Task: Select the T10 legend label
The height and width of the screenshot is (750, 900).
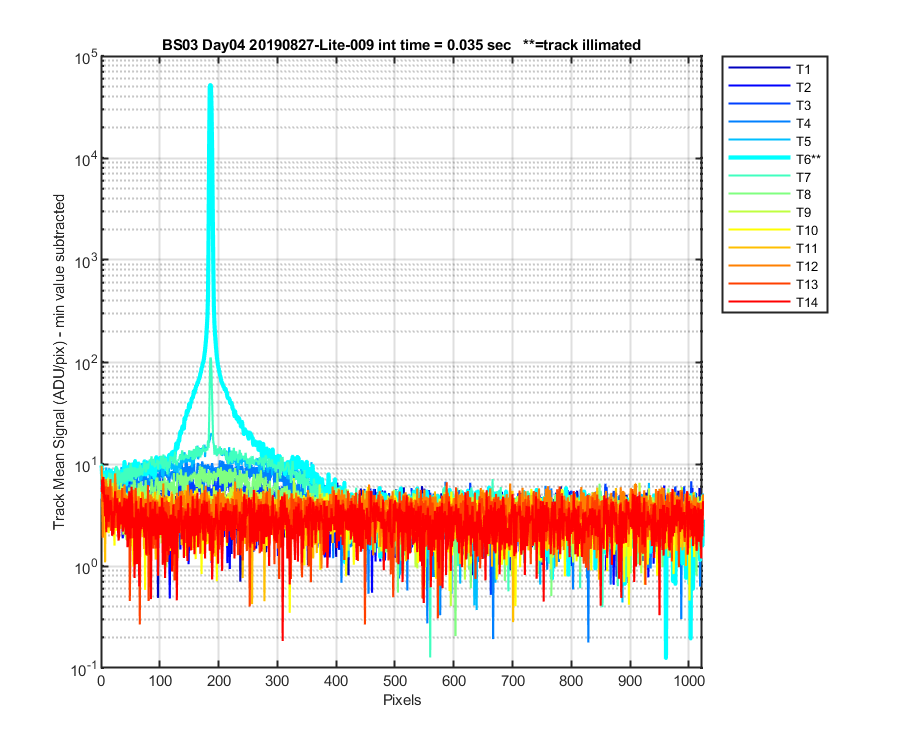Action: tap(806, 231)
